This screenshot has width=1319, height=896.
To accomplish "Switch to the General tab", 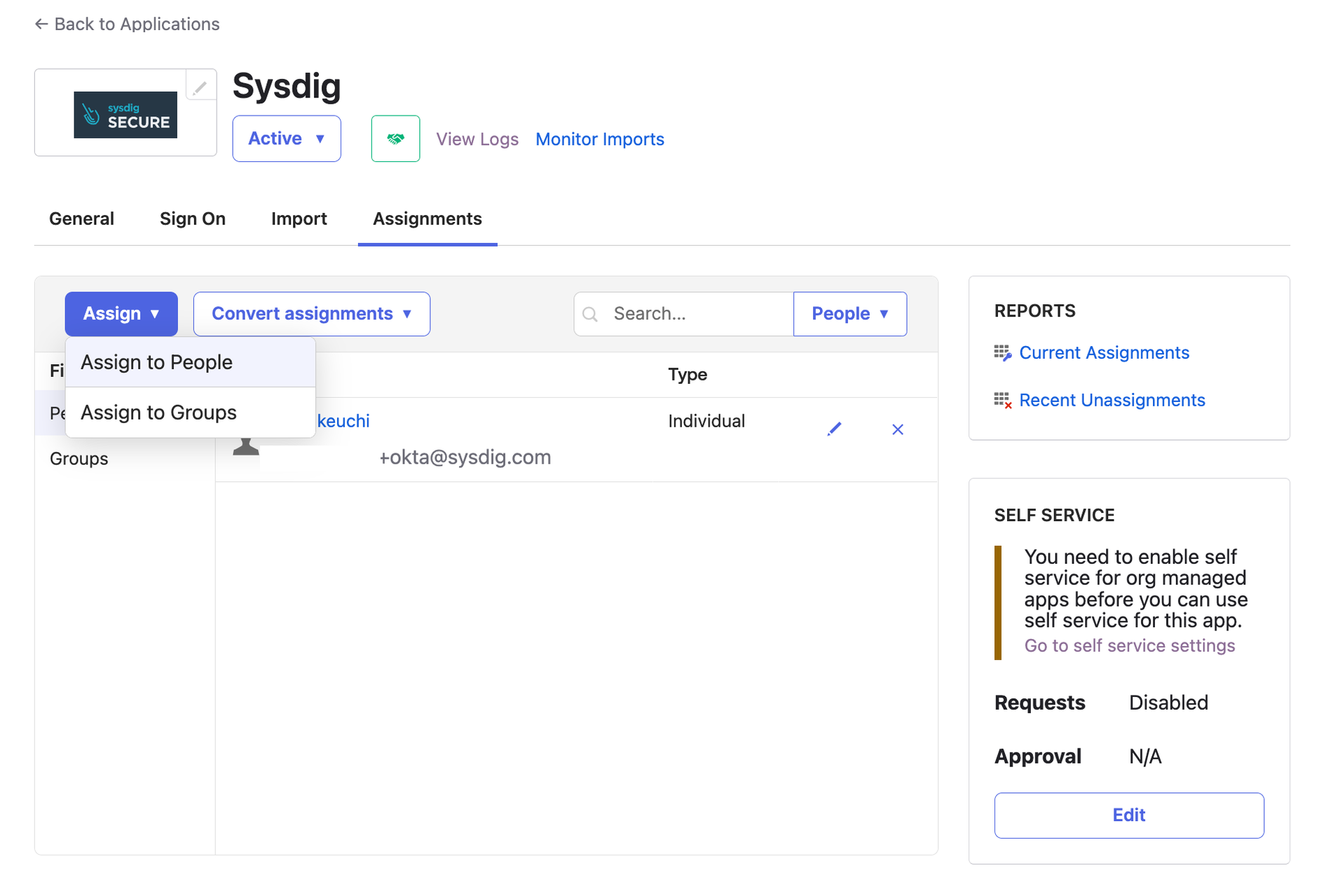I will (x=81, y=219).
